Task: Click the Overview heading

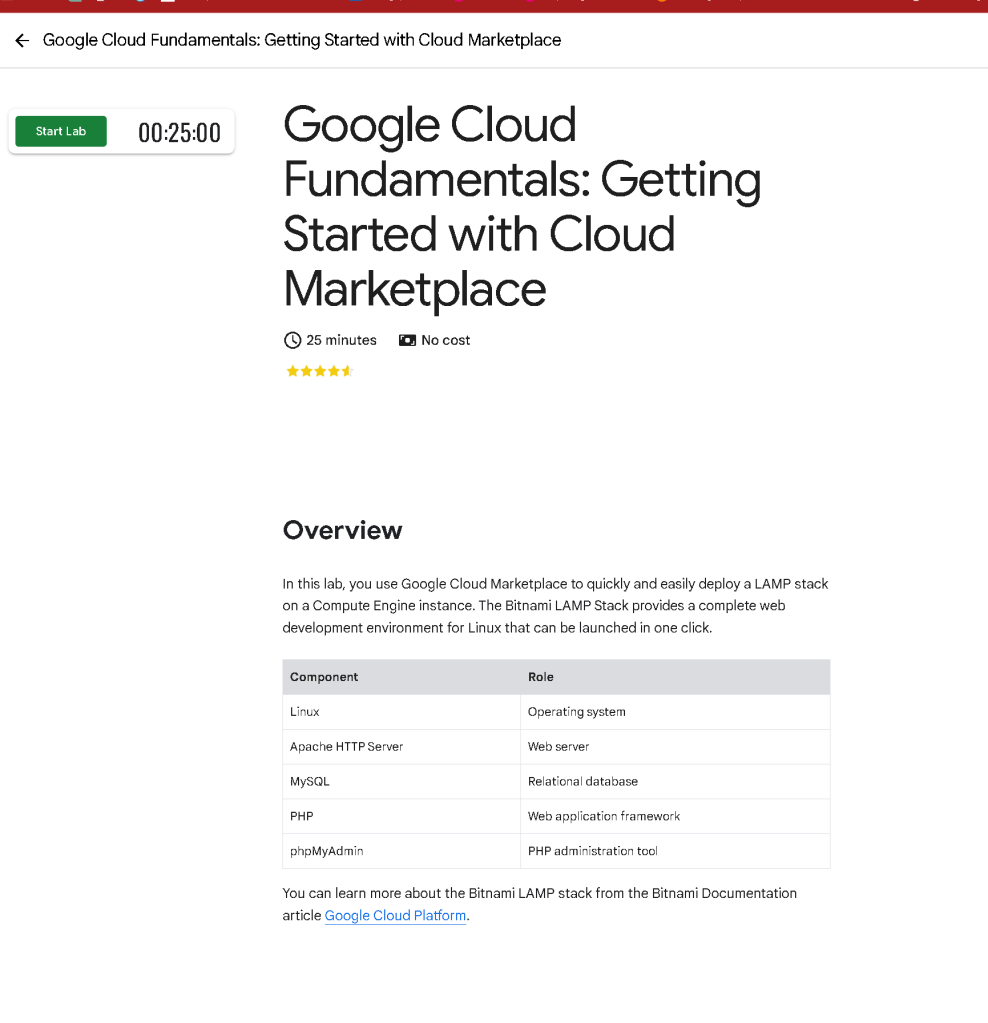Action: [x=343, y=530]
